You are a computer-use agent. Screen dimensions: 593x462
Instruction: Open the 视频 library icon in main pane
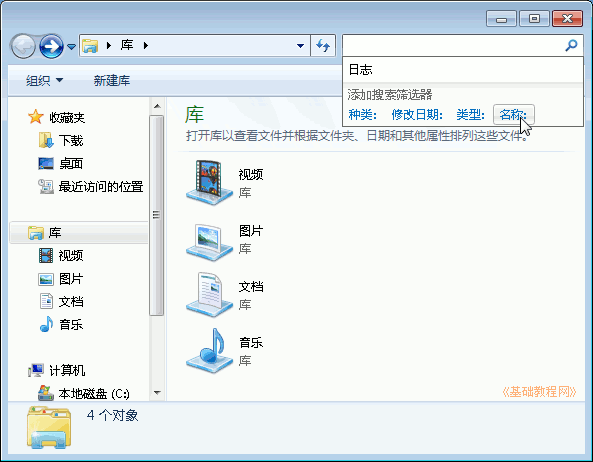pos(209,183)
